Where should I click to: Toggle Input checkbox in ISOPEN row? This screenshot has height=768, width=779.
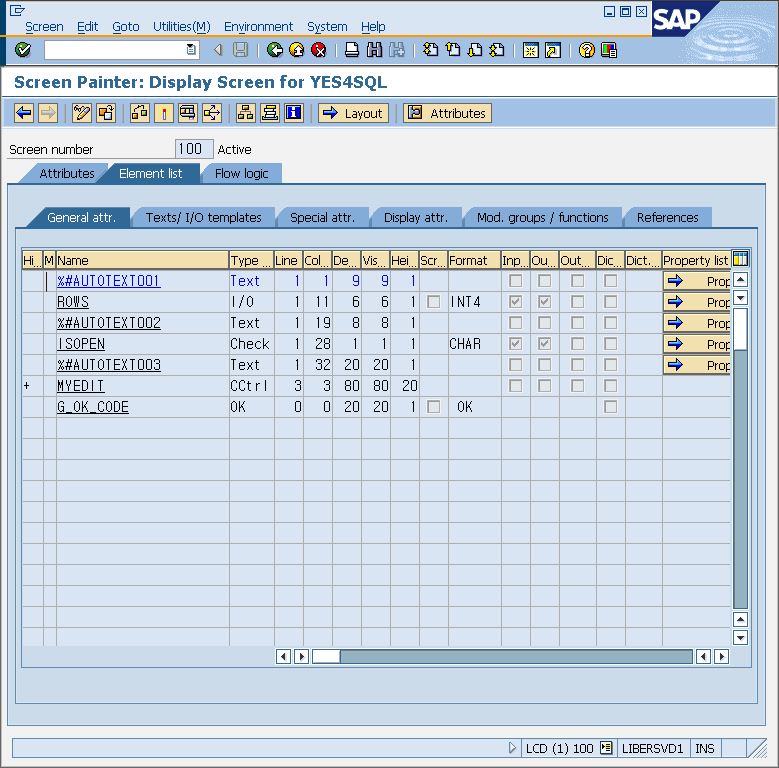(515, 344)
